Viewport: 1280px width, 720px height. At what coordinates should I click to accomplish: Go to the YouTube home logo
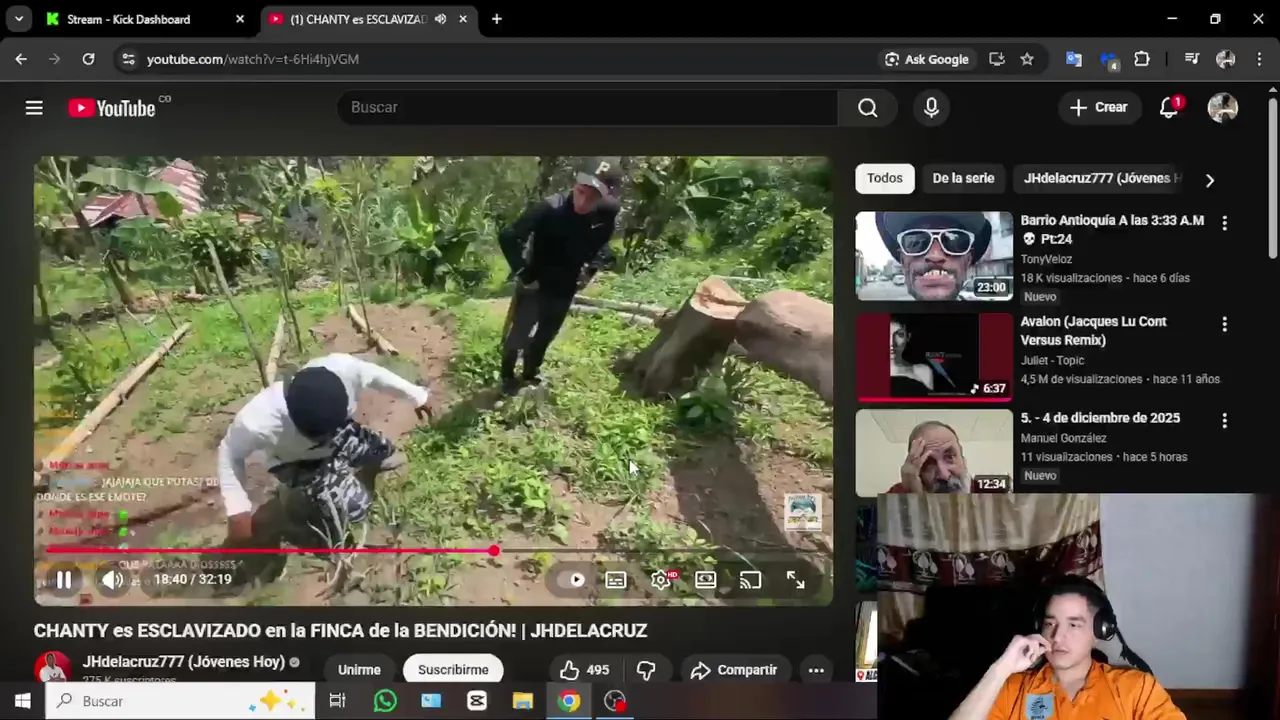tap(112, 108)
